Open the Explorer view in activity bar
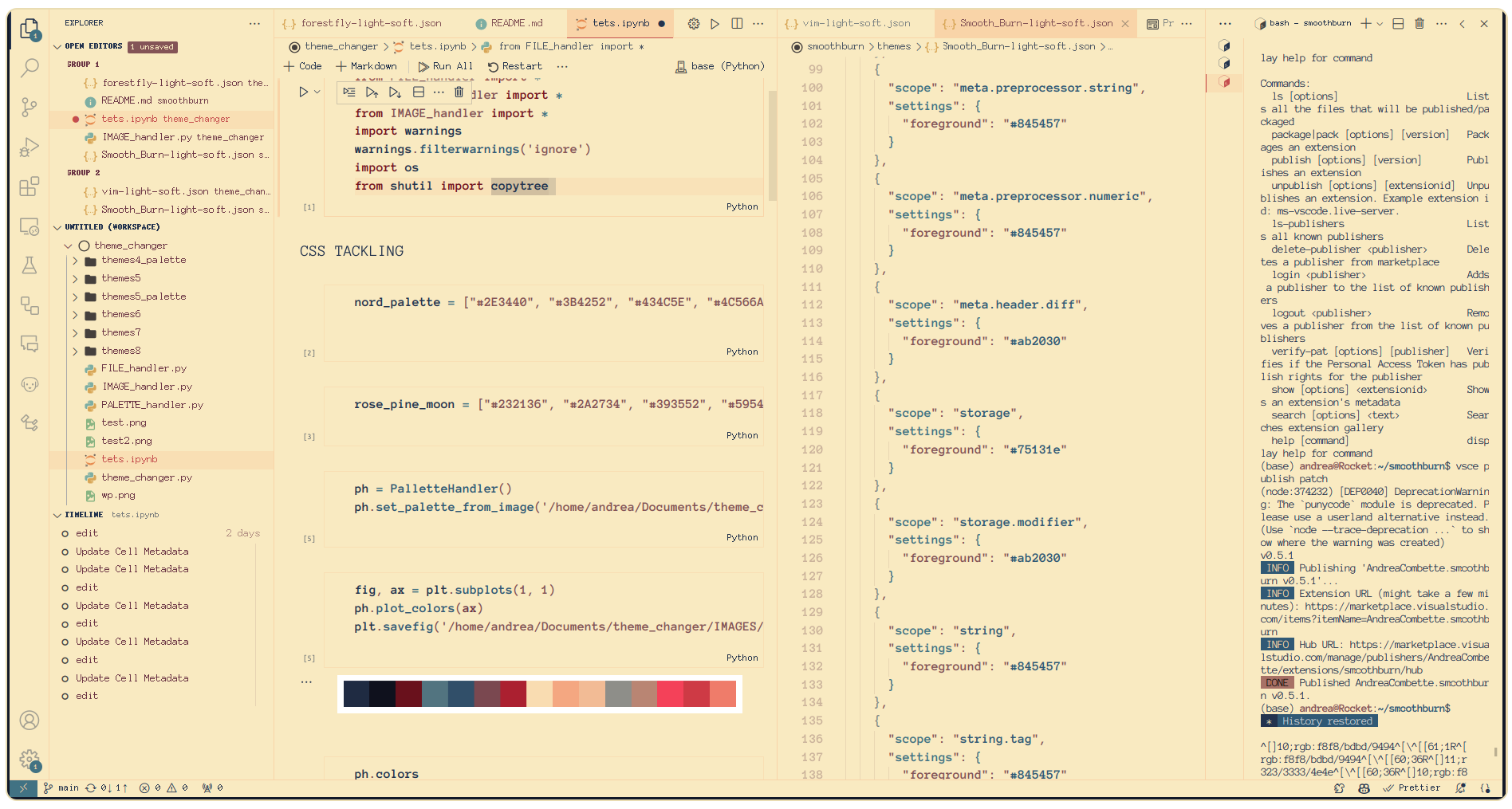The width and height of the screenshot is (1512, 809). click(x=30, y=29)
